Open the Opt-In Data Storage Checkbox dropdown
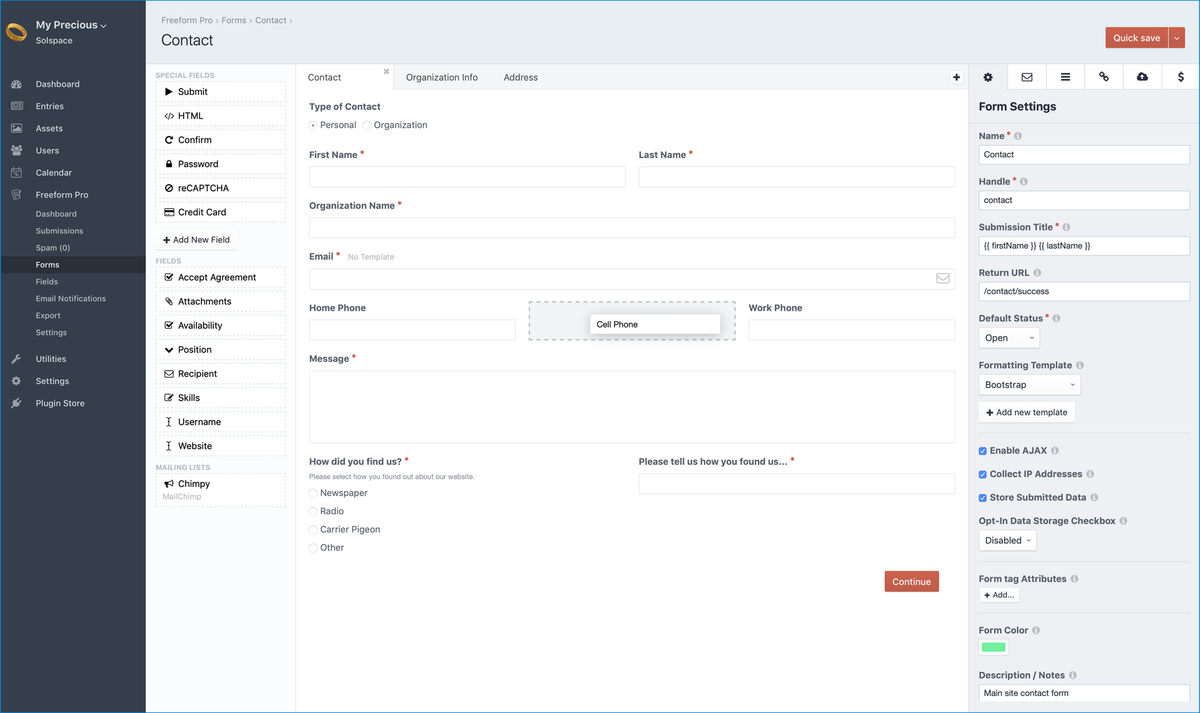Viewport: 1200px width, 713px height. pos(1008,540)
